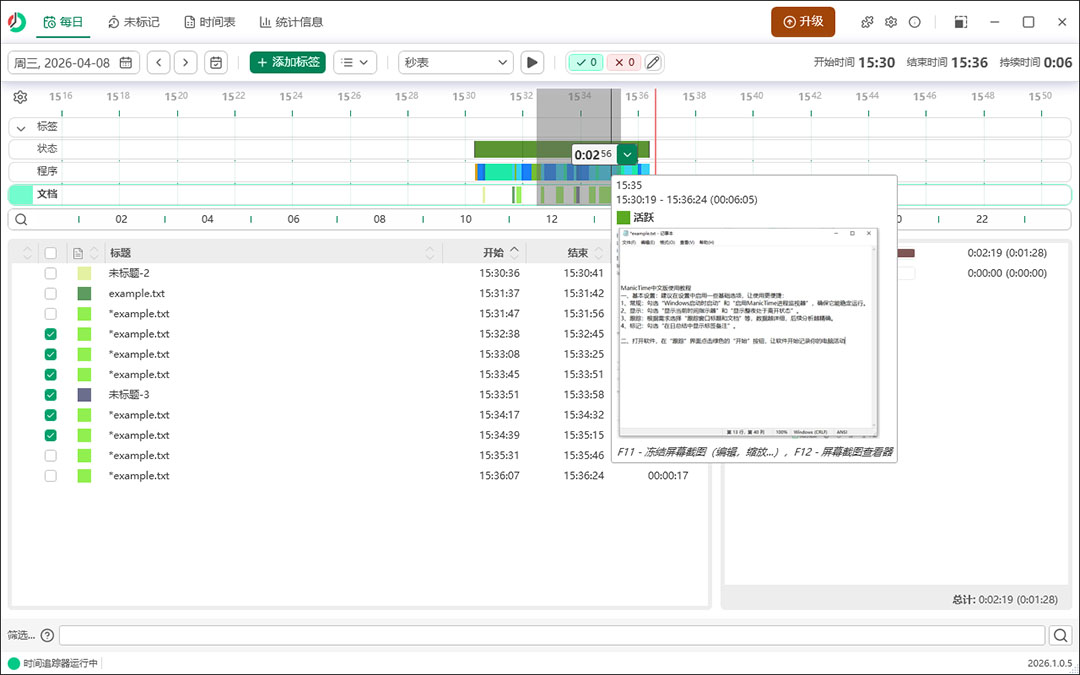Collapse the 标签 timeline chevron

click(x=21, y=128)
